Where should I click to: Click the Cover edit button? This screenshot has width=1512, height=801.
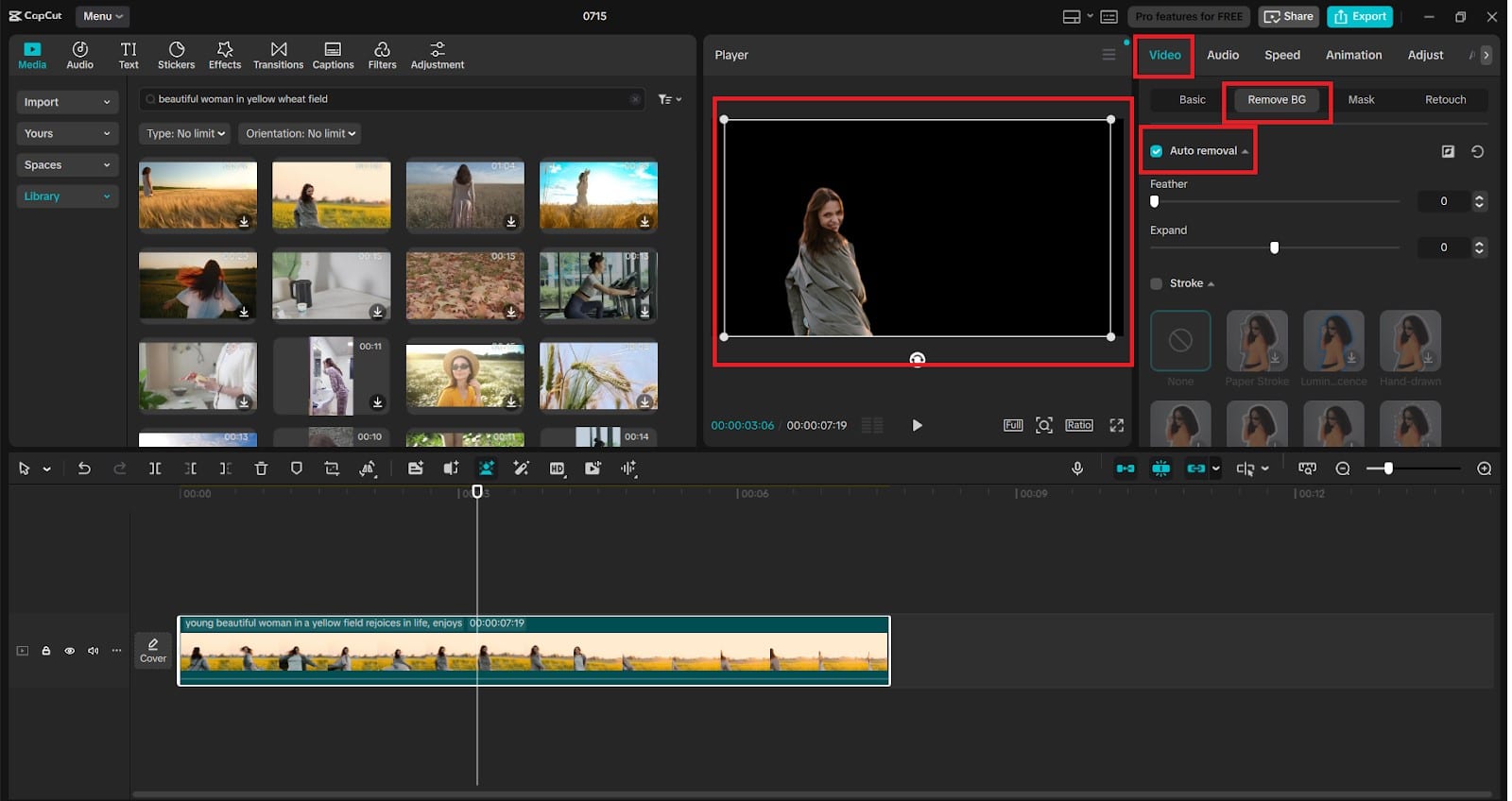coord(153,650)
